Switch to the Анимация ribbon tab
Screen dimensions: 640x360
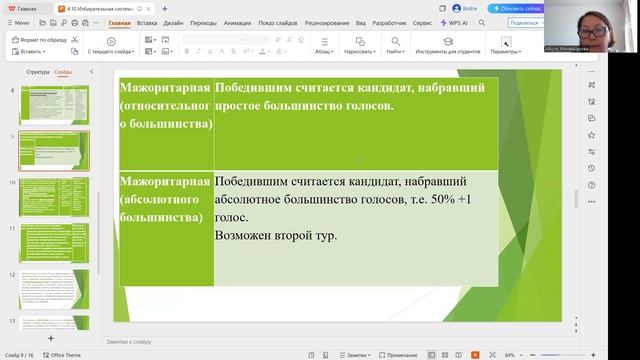pos(237,23)
